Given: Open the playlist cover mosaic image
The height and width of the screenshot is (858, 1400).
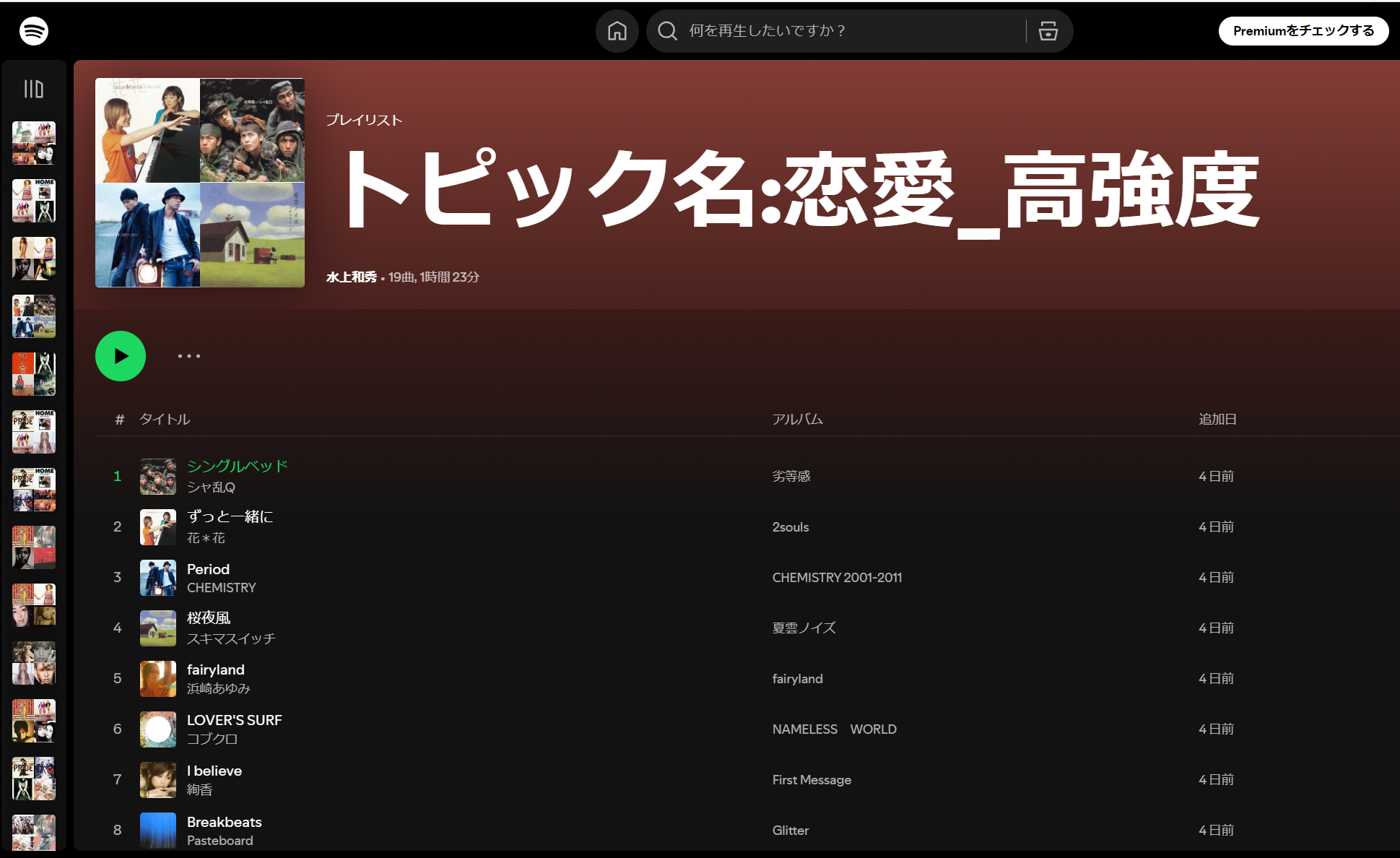Looking at the screenshot, I should click(x=199, y=182).
